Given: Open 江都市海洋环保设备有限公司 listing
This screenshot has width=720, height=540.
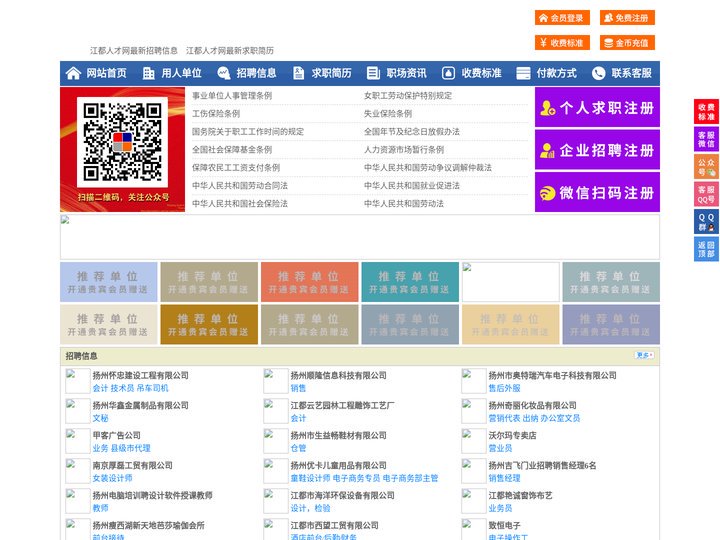Looking at the screenshot, I should [x=343, y=495].
